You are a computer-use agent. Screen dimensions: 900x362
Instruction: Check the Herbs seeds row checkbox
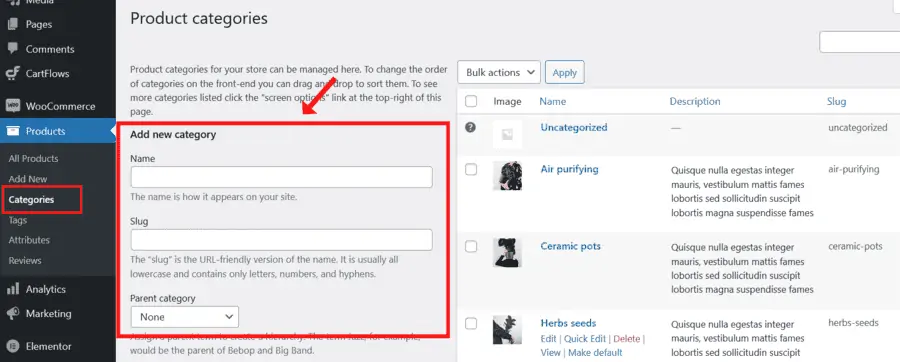471,324
